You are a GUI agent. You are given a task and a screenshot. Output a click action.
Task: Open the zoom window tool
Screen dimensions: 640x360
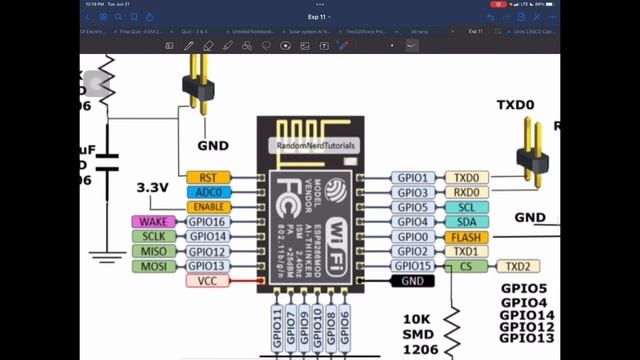click(169, 46)
